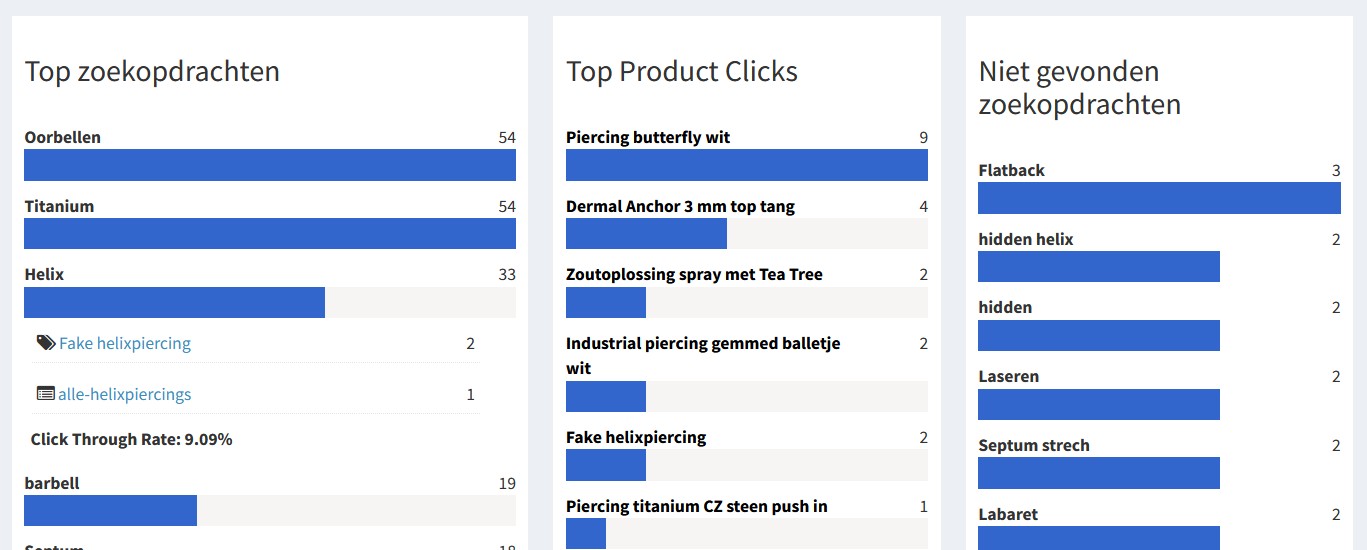This screenshot has width=1367, height=550.
Task: Click Industrial piercing gemmed balletje wit
Action: tap(703, 344)
